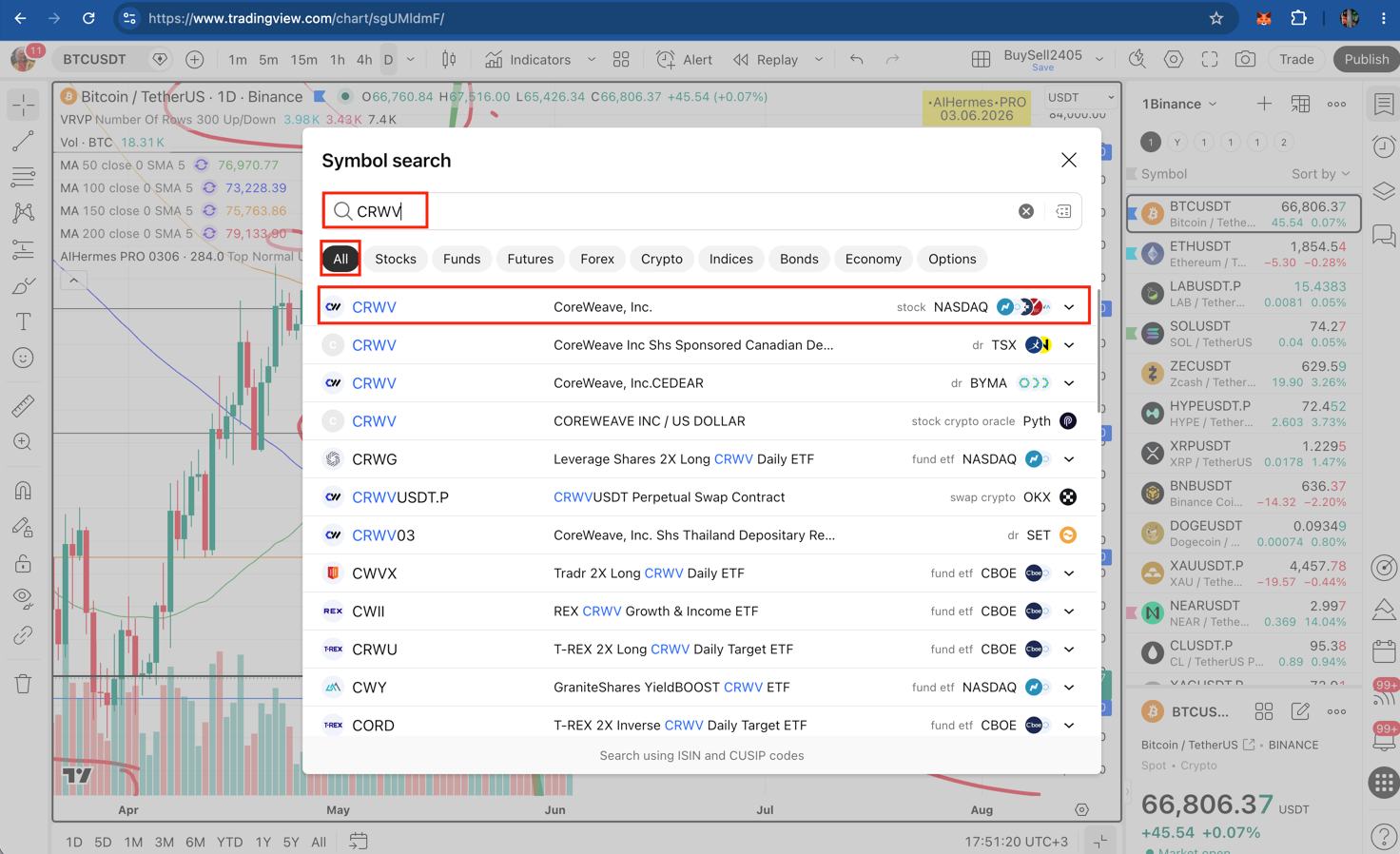Image resolution: width=1400 pixels, height=854 pixels.
Task: Switch to the Stocks filter tab
Action: [396, 259]
